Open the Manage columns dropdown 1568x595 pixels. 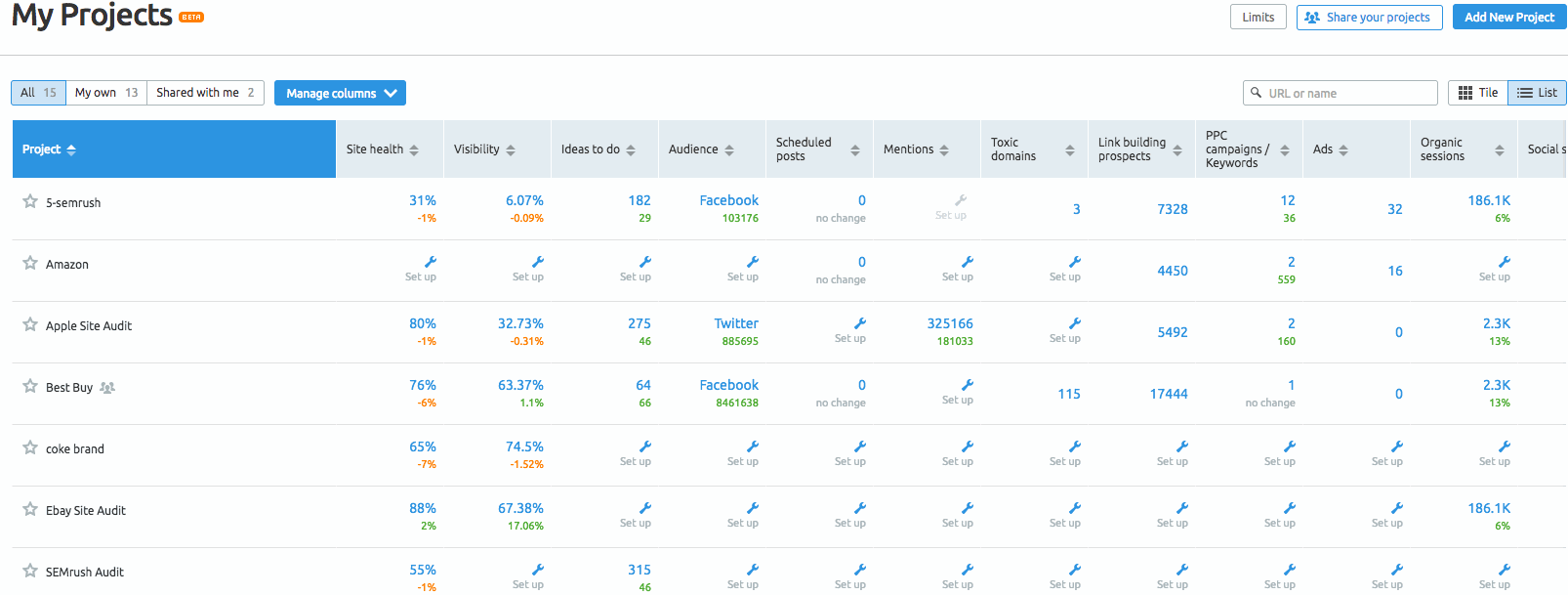click(x=340, y=93)
